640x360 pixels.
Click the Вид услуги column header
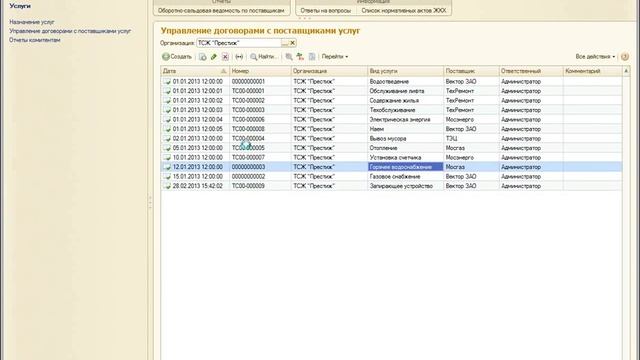pyautogui.click(x=405, y=71)
